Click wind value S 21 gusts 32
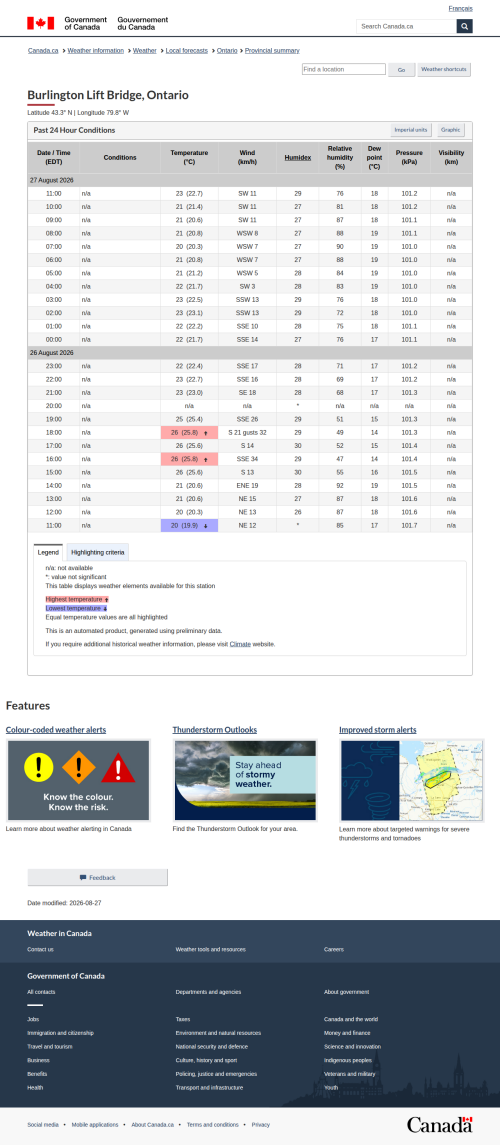Viewport: 500px width, 1145px height. tap(247, 432)
